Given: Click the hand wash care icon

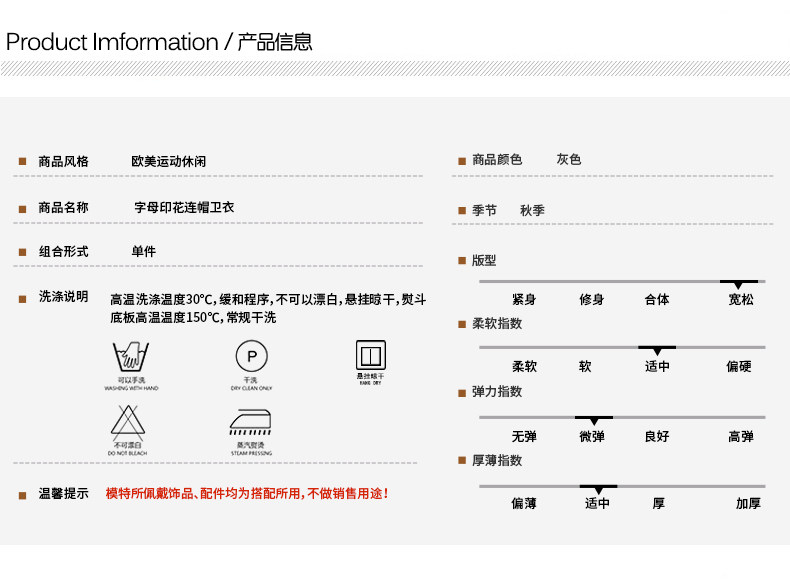Looking at the screenshot, I should tap(131, 357).
